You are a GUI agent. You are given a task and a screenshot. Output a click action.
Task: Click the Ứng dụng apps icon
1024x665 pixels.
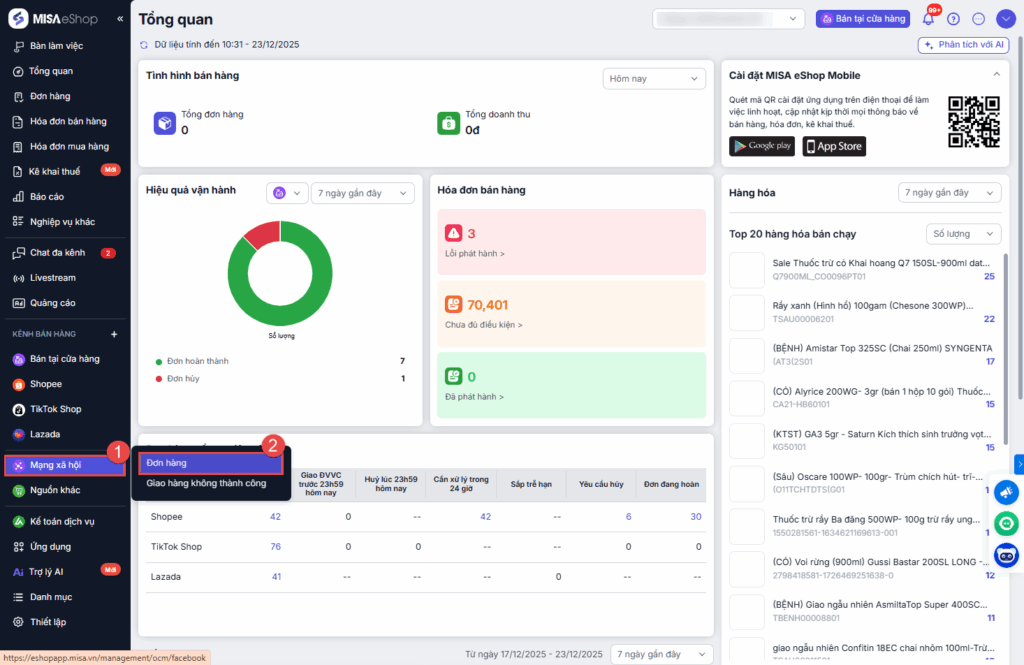(18, 547)
